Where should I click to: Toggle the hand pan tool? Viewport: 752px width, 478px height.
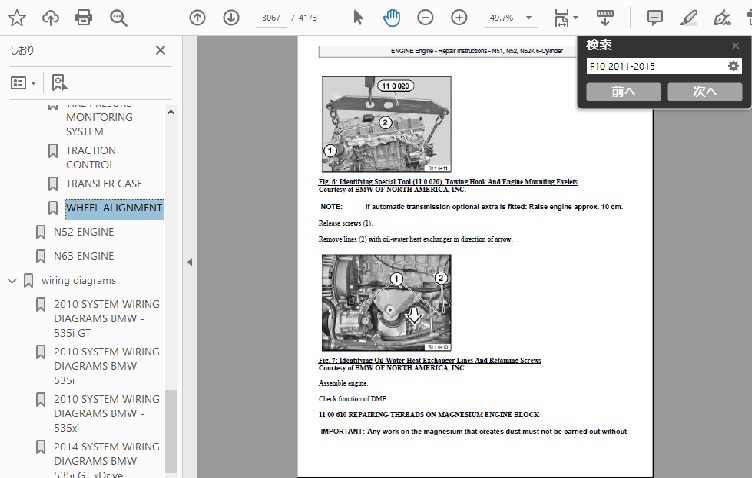point(391,17)
